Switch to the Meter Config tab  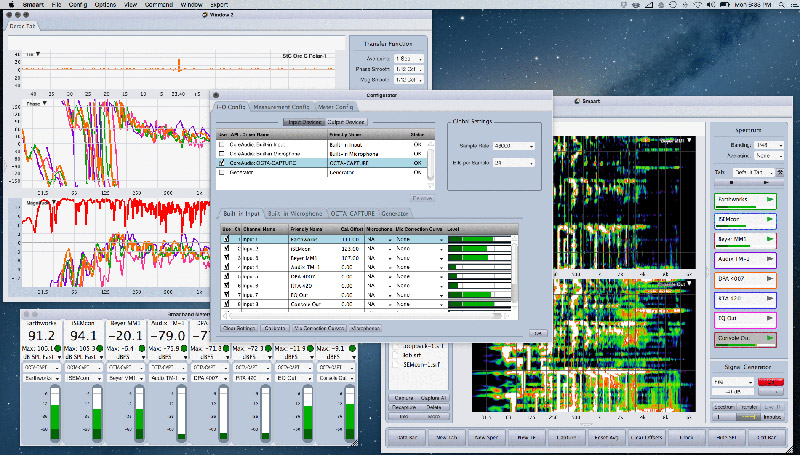tap(335, 107)
